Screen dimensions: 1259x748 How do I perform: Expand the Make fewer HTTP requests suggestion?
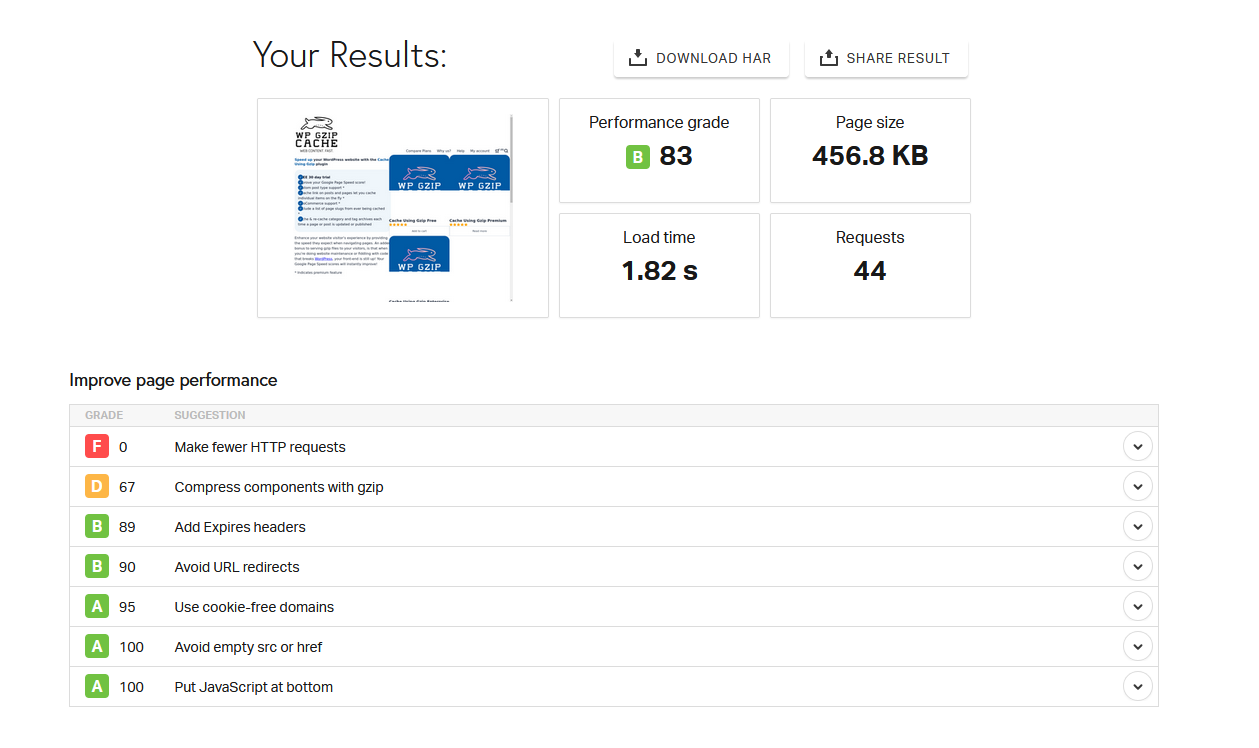[1137, 446]
